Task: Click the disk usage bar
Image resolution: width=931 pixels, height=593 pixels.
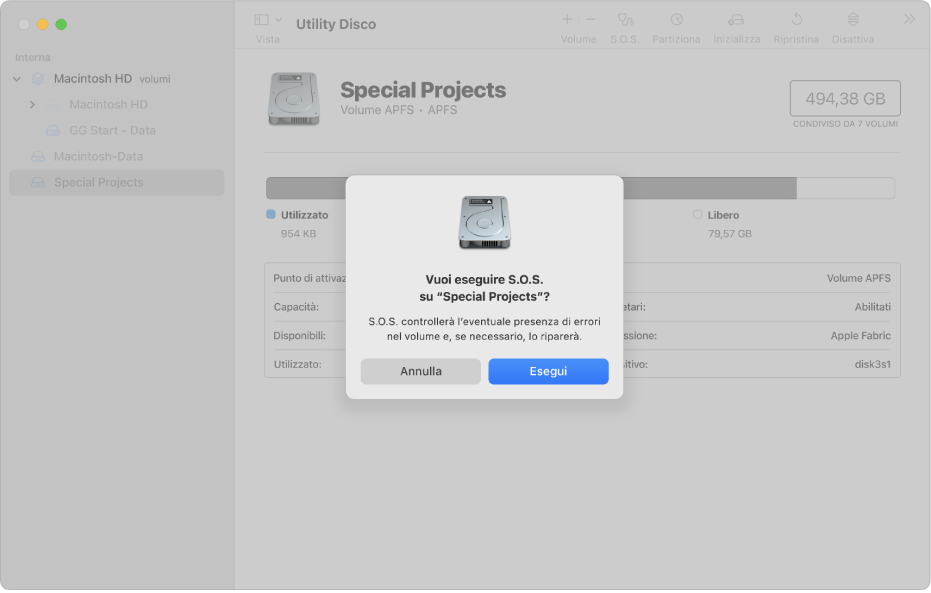Action: click(580, 188)
